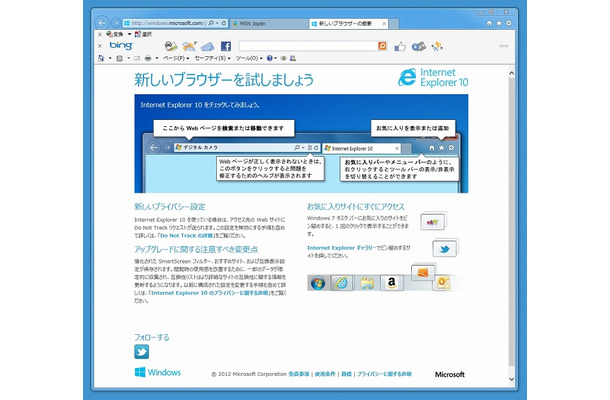
Task: Click the heading 新しいブラウザーを試しましょう
Action: (x=224, y=80)
